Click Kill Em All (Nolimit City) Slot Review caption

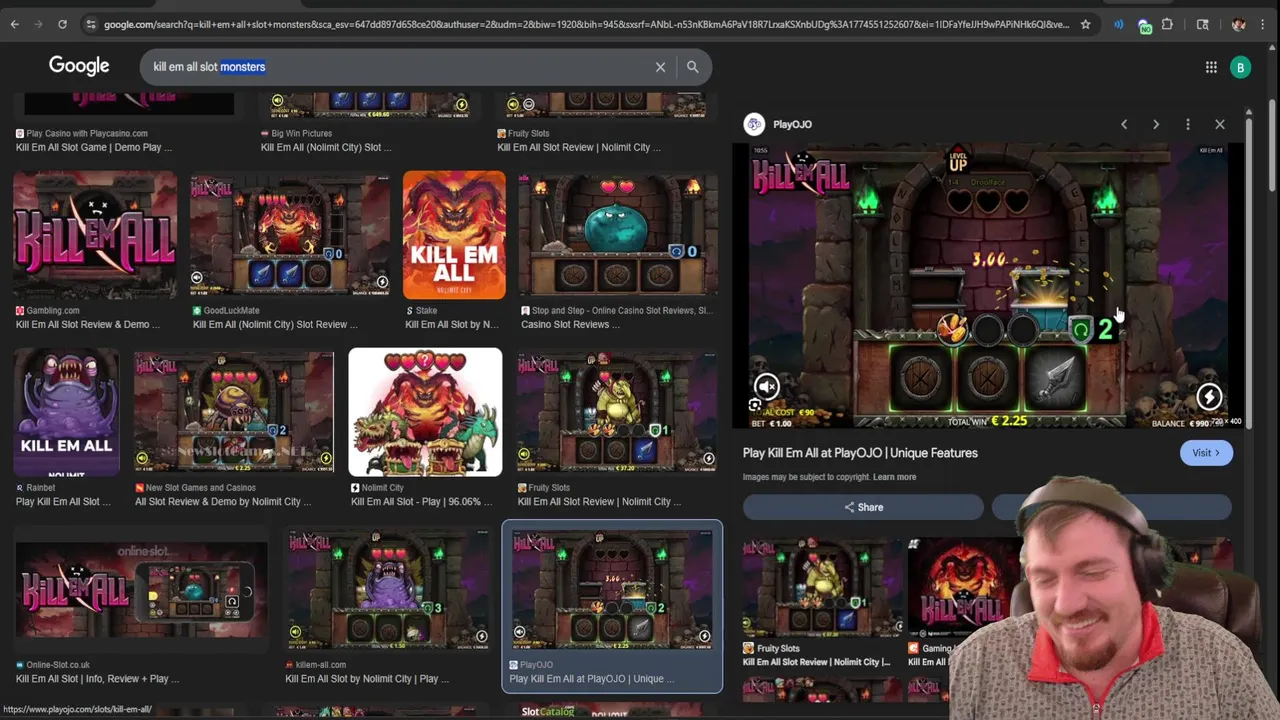point(275,324)
